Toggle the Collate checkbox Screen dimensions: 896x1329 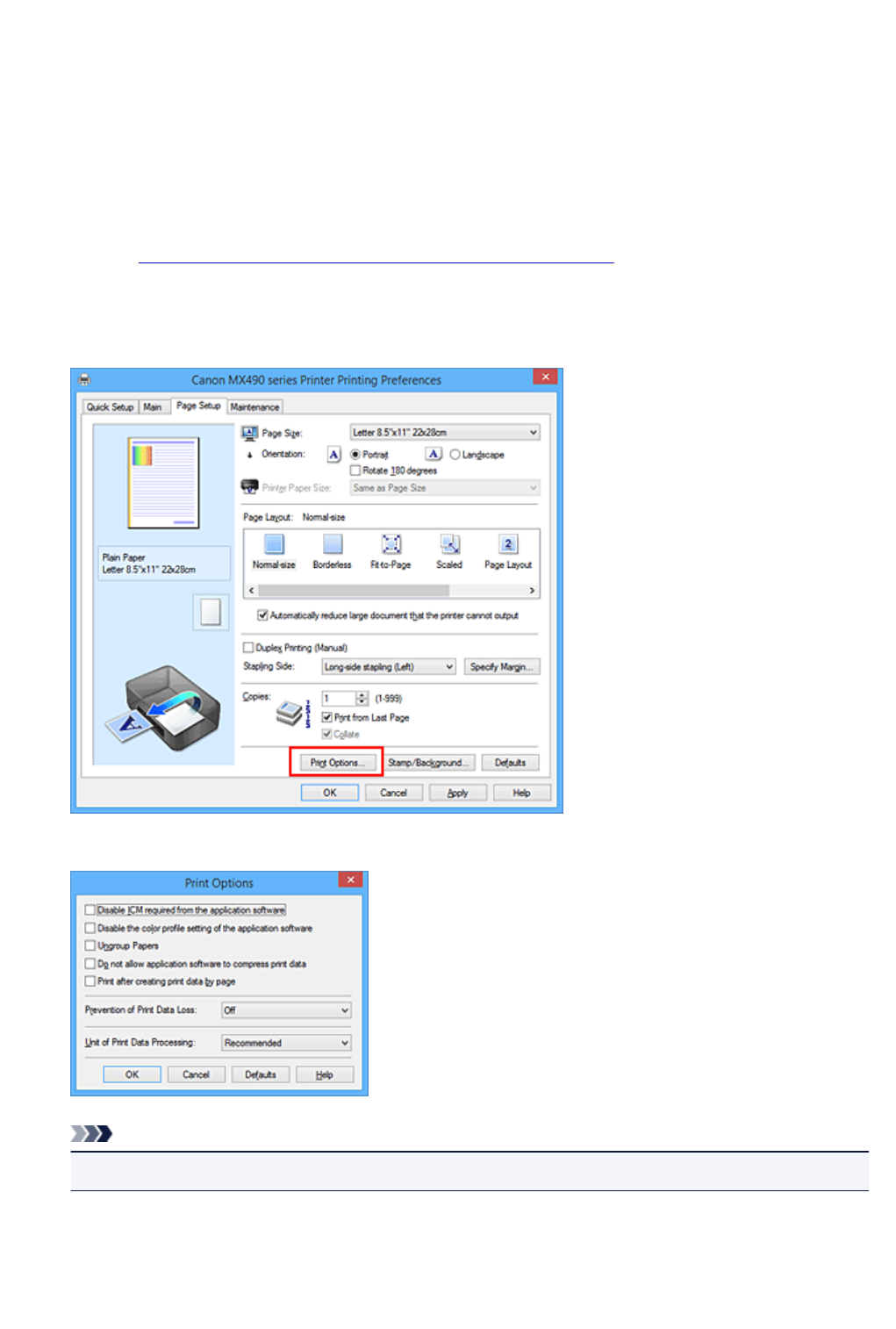(326, 734)
